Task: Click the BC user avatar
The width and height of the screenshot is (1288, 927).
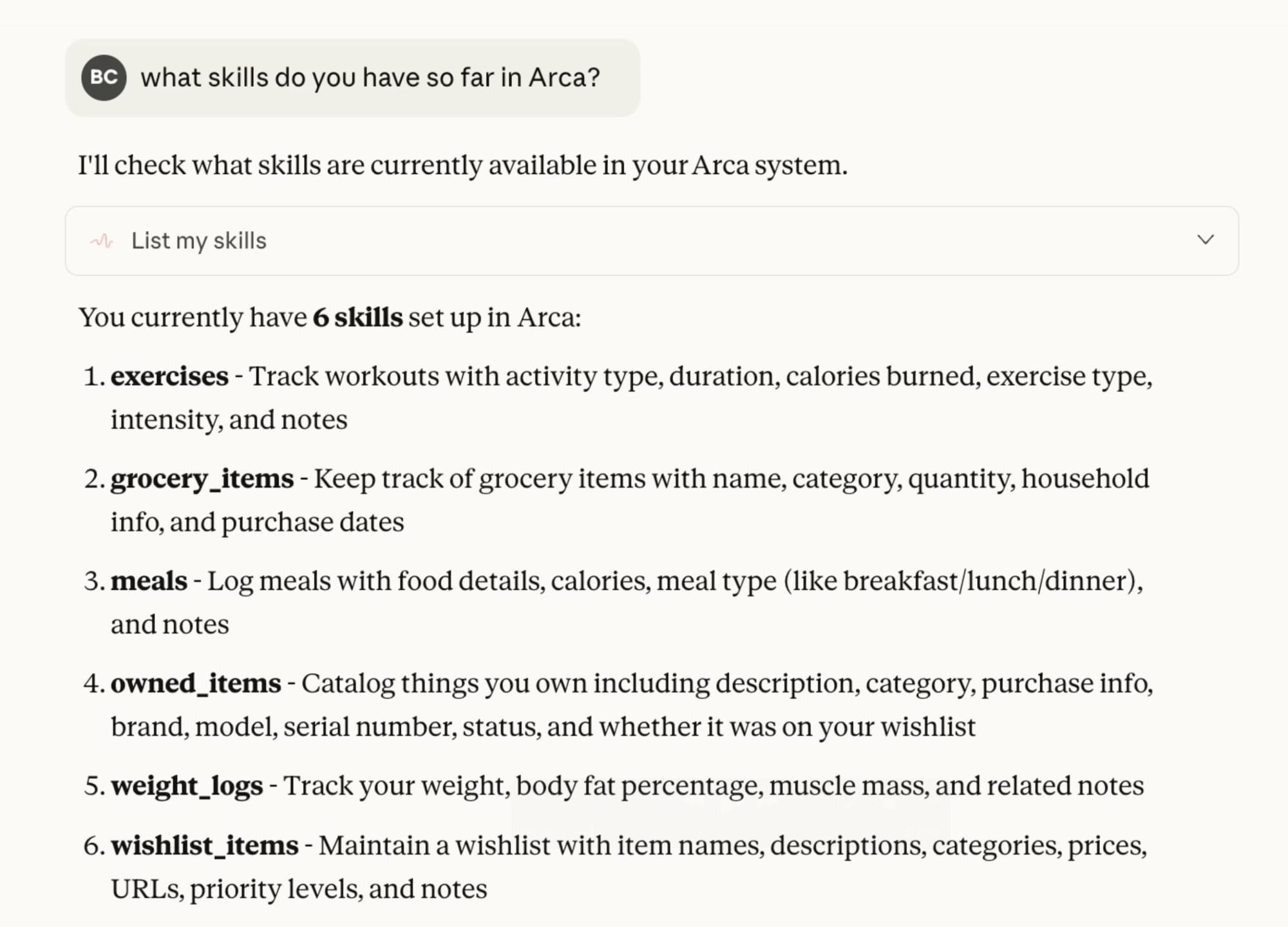Action: [103, 78]
